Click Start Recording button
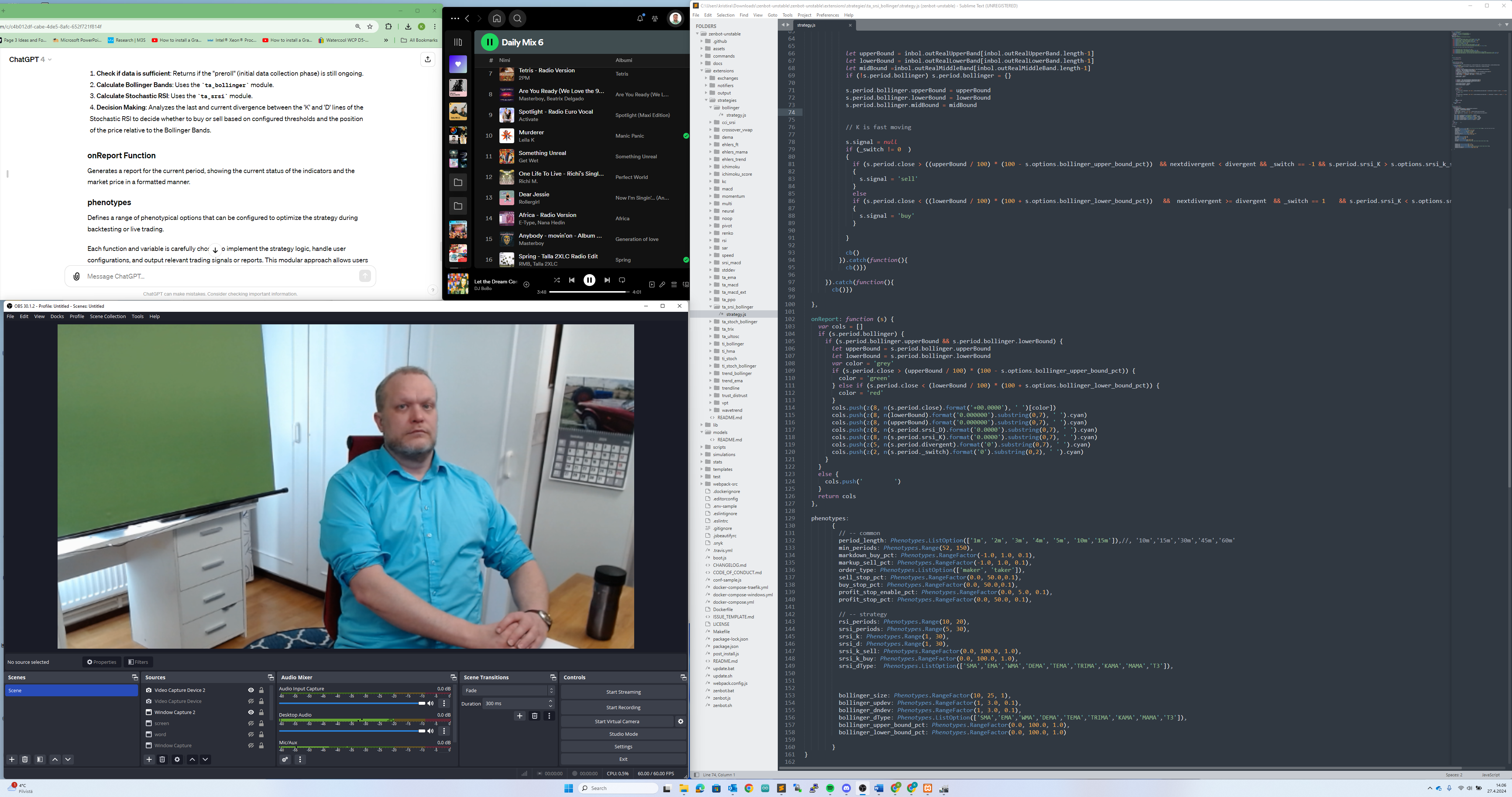The image size is (1512, 797). pos(623,707)
